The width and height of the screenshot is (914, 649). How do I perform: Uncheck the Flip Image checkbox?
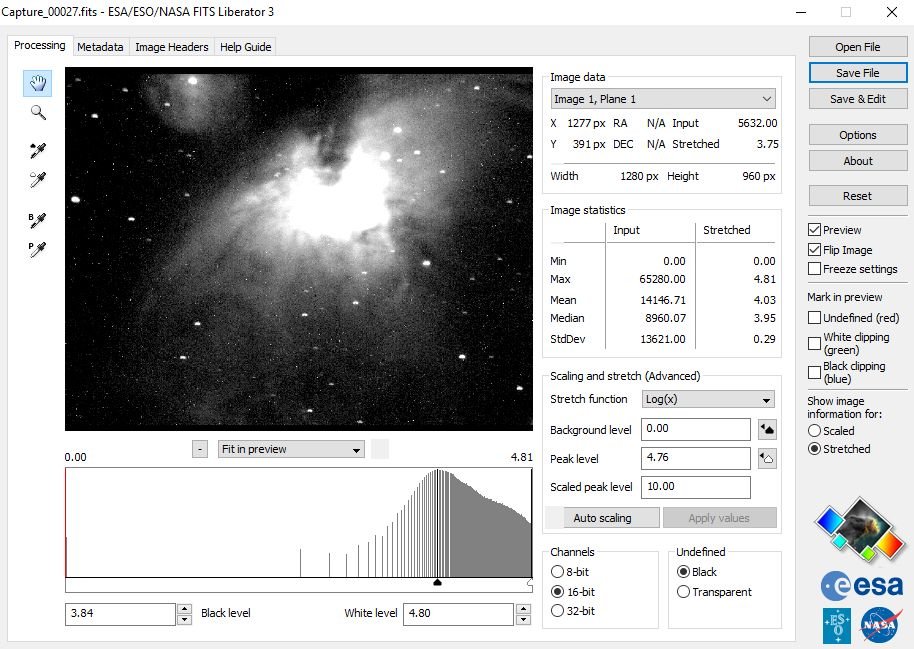(x=814, y=250)
